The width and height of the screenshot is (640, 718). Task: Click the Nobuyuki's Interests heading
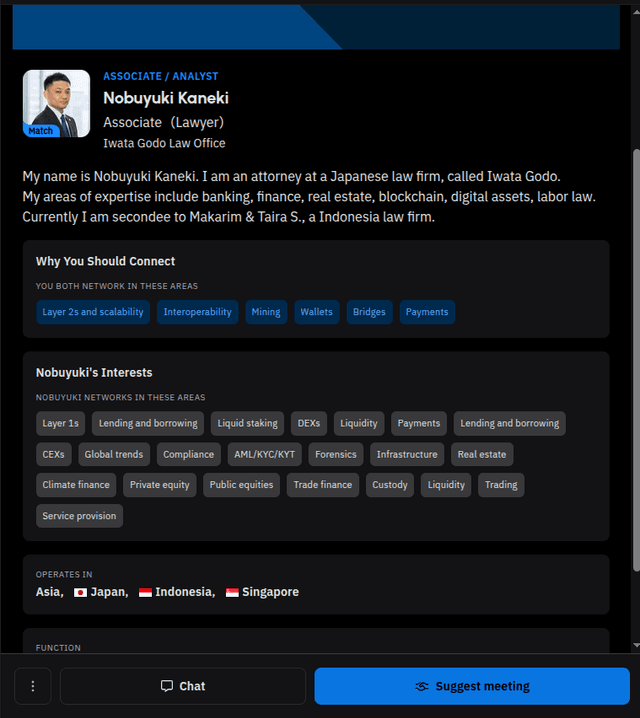[x=94, y=373]
